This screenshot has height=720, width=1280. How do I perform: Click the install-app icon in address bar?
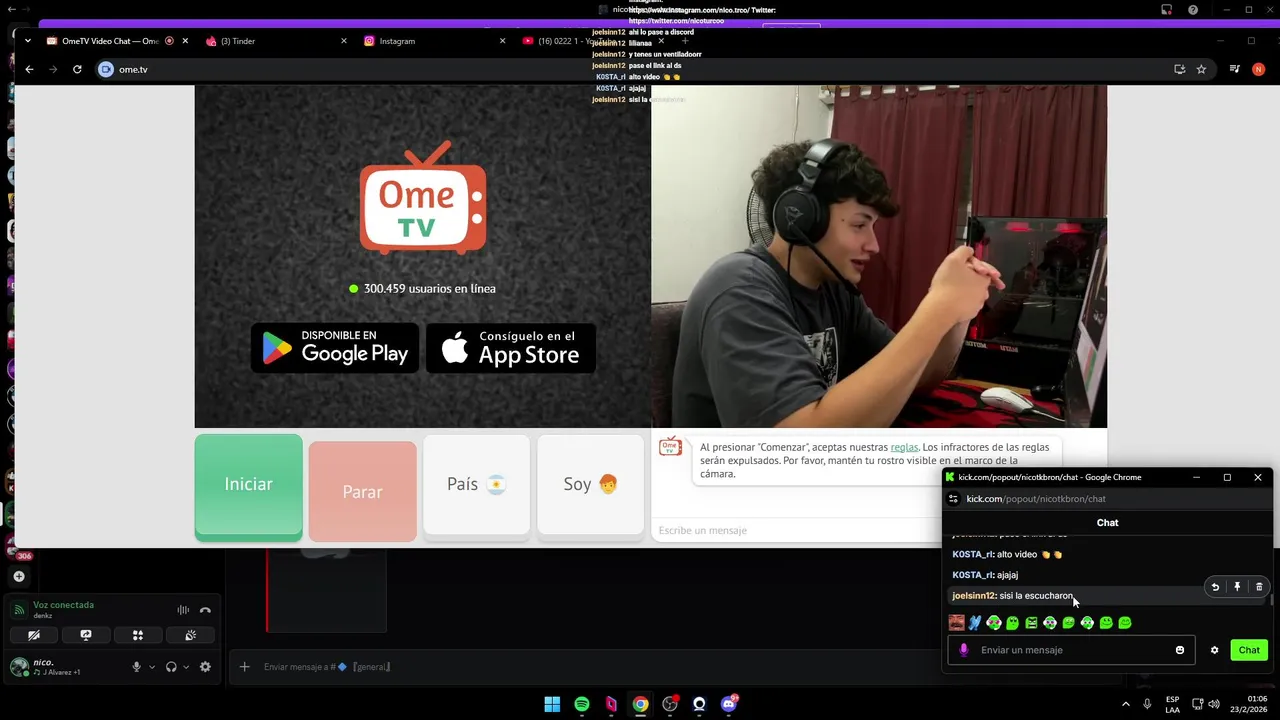pyautogui.click(x=1180, y=69)
